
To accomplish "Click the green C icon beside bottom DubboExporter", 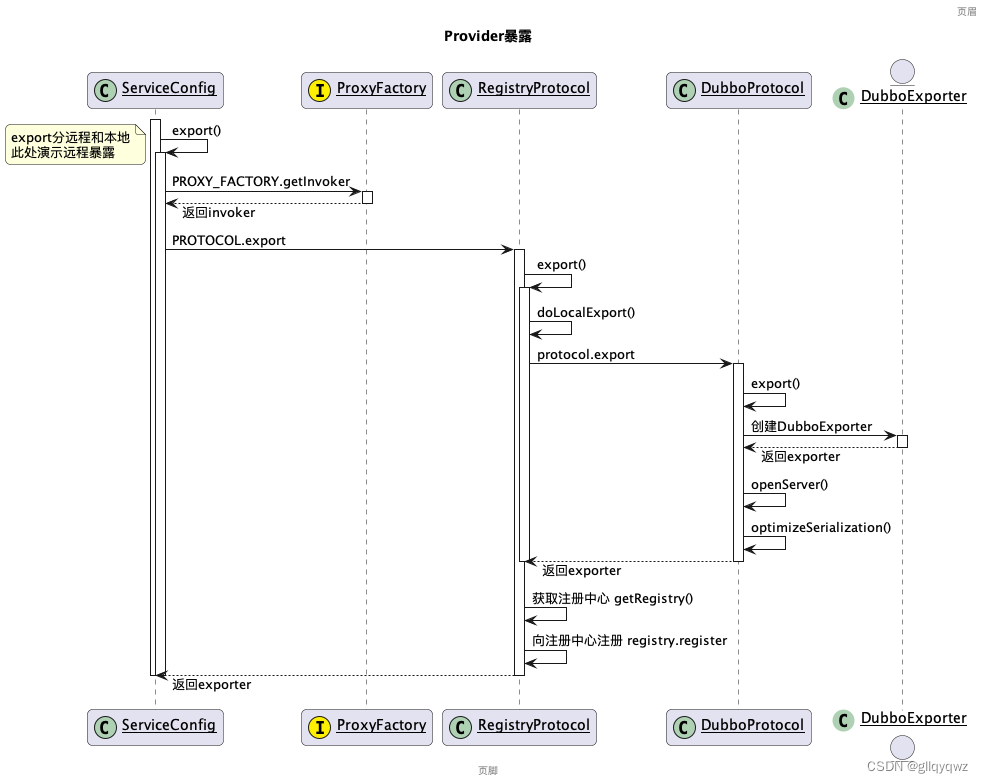I will pos(843,720).
